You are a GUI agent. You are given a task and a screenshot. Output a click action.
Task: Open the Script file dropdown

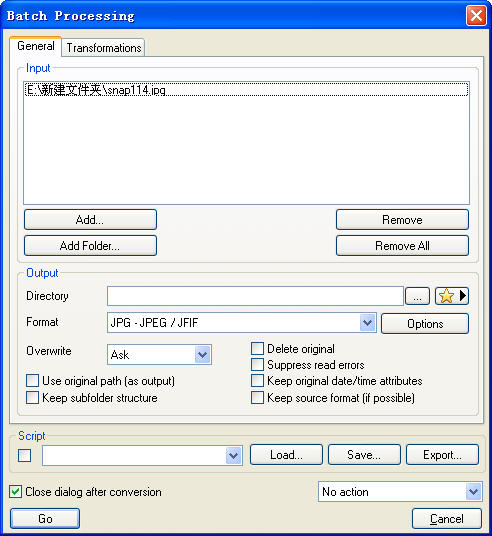234,455
